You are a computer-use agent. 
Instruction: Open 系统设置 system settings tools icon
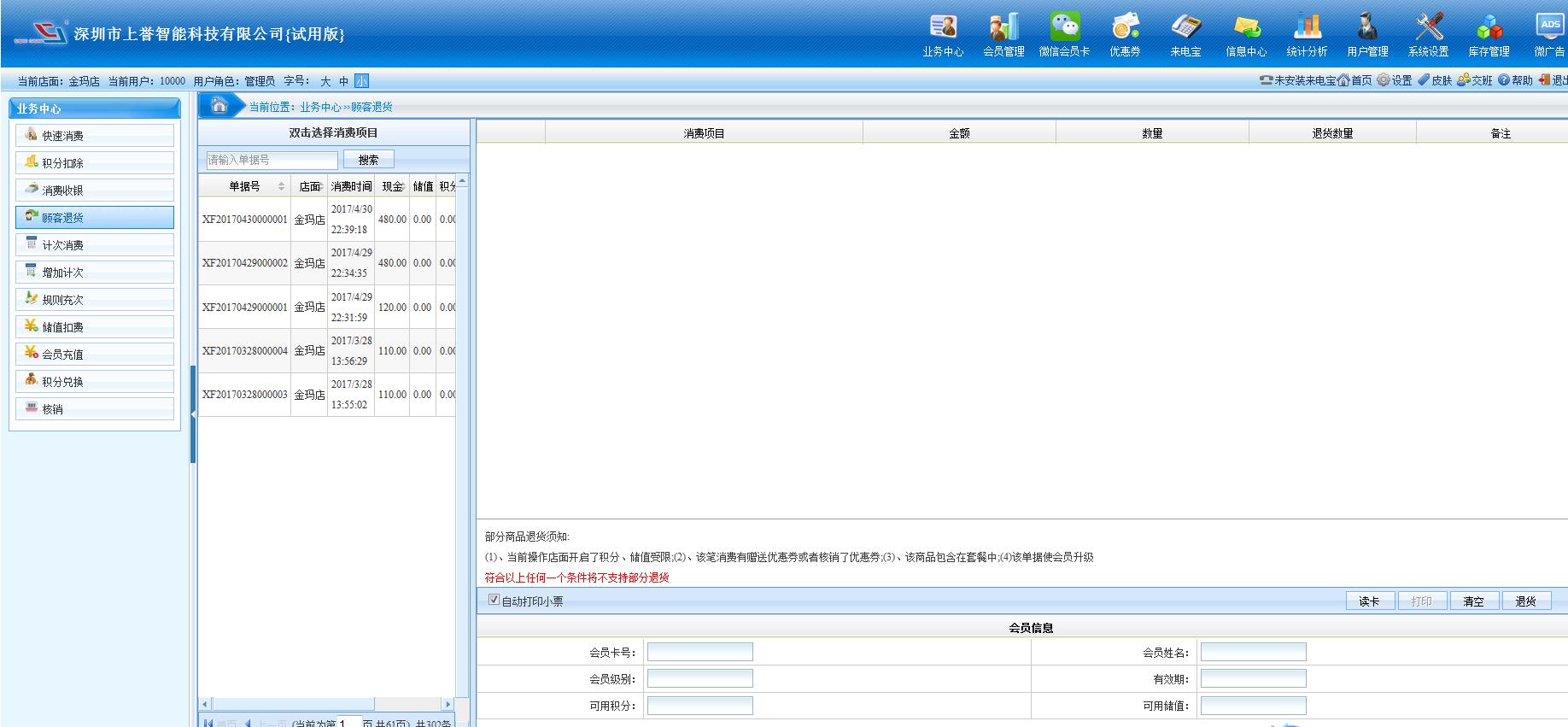[1428, 28]
